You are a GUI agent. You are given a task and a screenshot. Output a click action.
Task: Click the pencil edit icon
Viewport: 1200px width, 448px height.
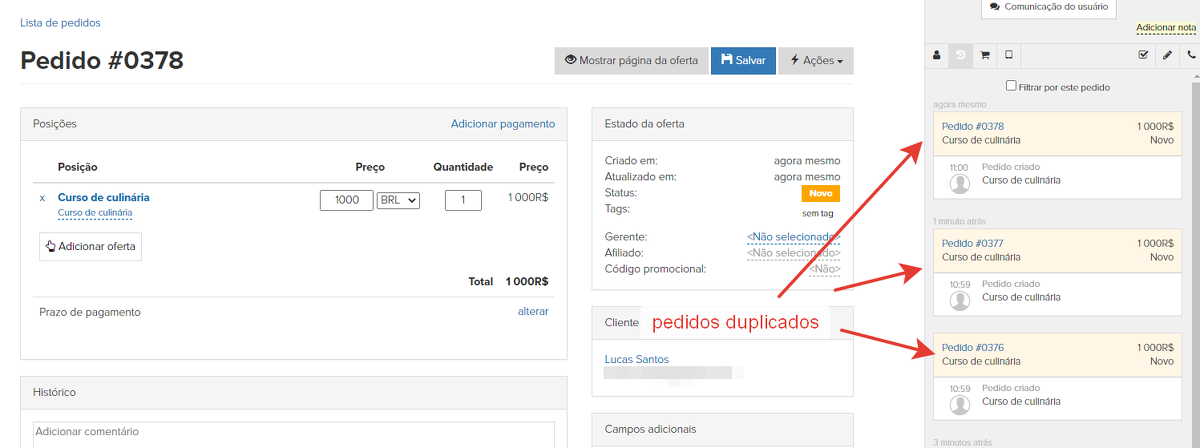click(x=1167, y=55)
